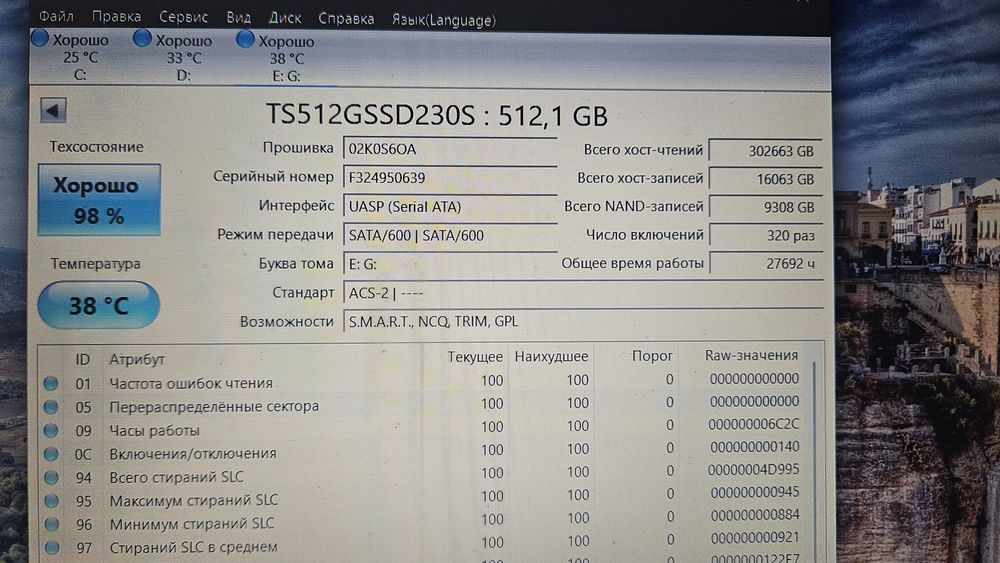Click status dot for attribute 01
The height and width of the screenshot is (563, 1000).
coord(51,383)
